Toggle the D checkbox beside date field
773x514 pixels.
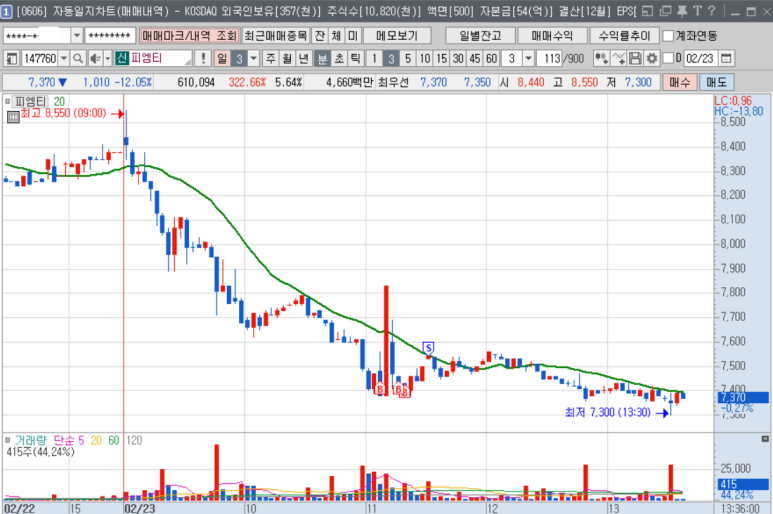point(667,58)
